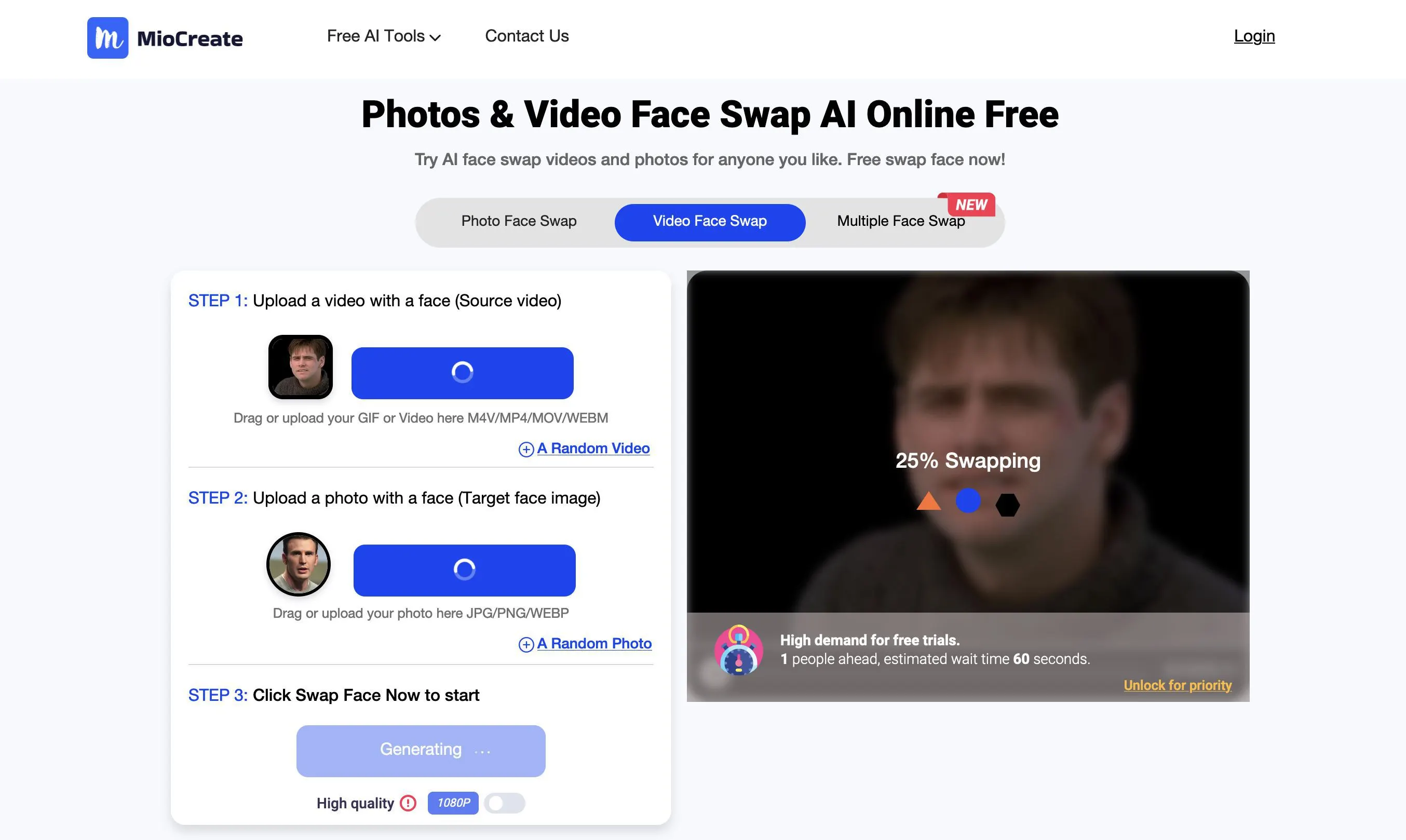This screenshot has width=1406, height=840.
Task: Click the Login button
Action: pos(1254,36)
